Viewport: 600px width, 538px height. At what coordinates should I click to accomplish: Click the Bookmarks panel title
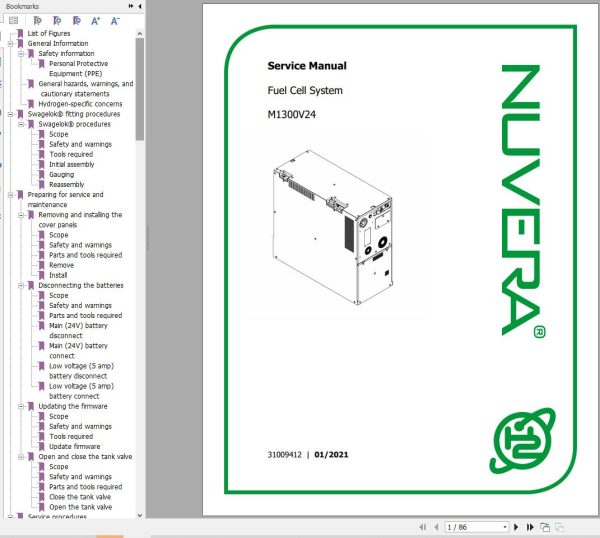click(x=22, y=6)
